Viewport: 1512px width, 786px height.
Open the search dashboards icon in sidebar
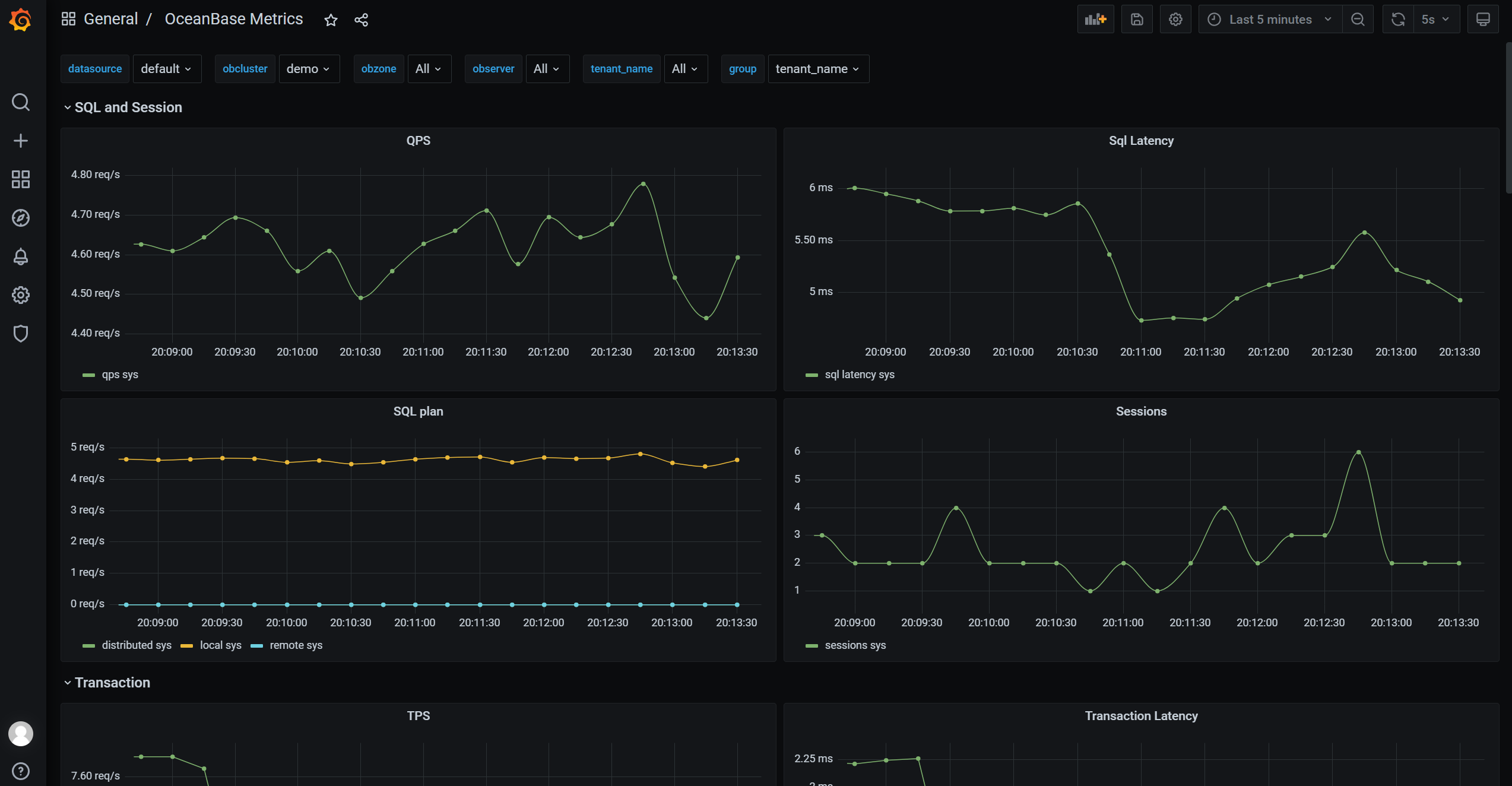21,102
